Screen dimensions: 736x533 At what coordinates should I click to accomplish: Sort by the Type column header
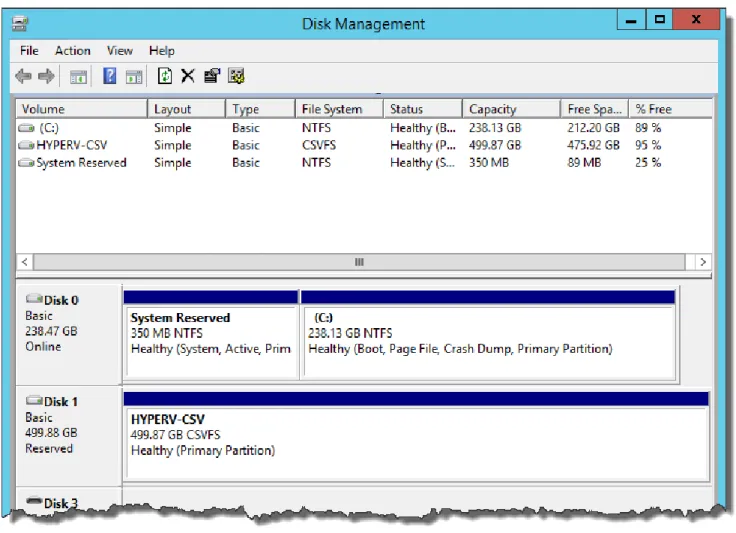[x=261, y=109]
